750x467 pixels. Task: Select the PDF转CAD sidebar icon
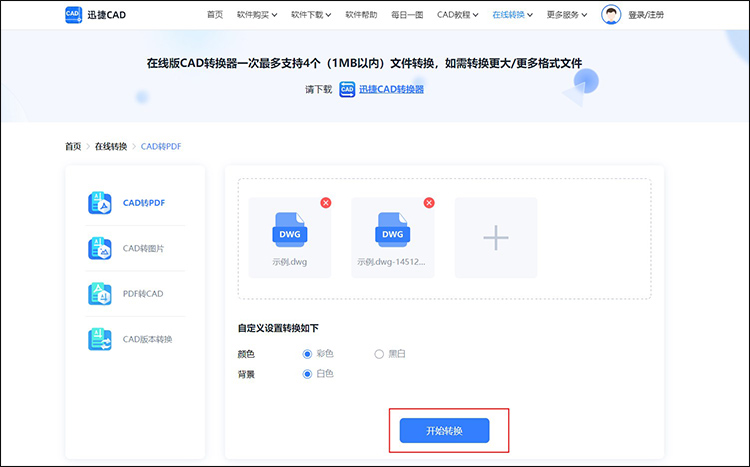click(99, 294)
